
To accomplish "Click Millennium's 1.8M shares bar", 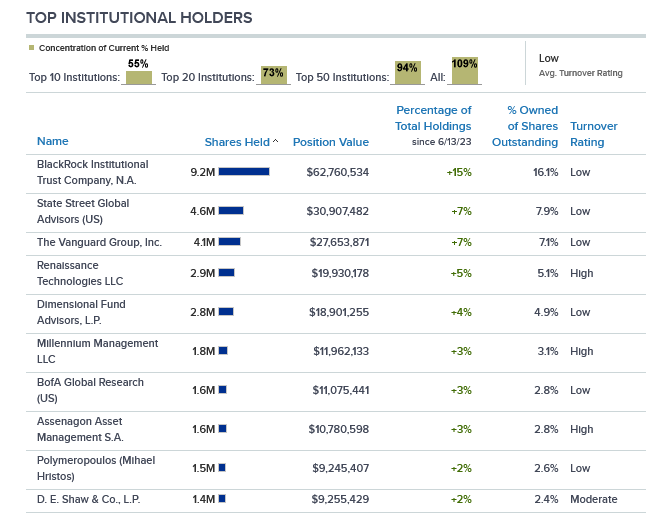I will pos(223,351).
